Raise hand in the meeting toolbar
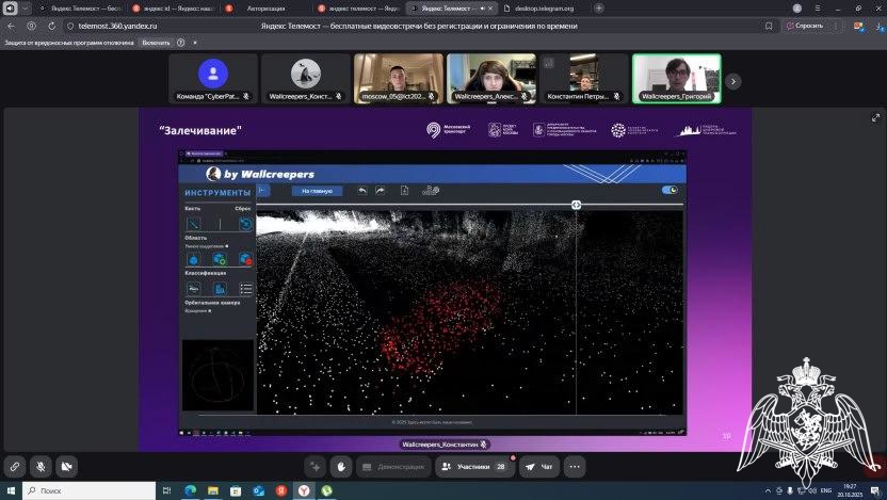887x500 pixels. (x=342, y=467)
